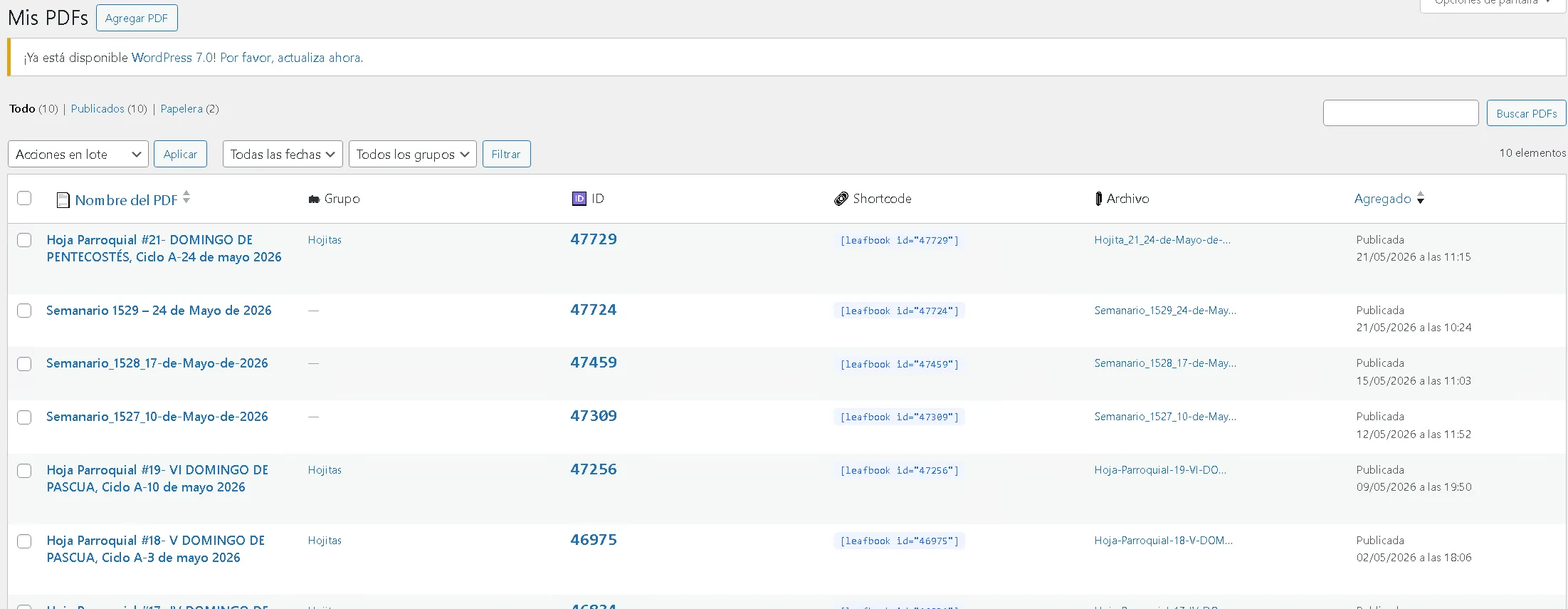
Task: Click the '10 elementos' count text
Action: [x=1532, y=153]
